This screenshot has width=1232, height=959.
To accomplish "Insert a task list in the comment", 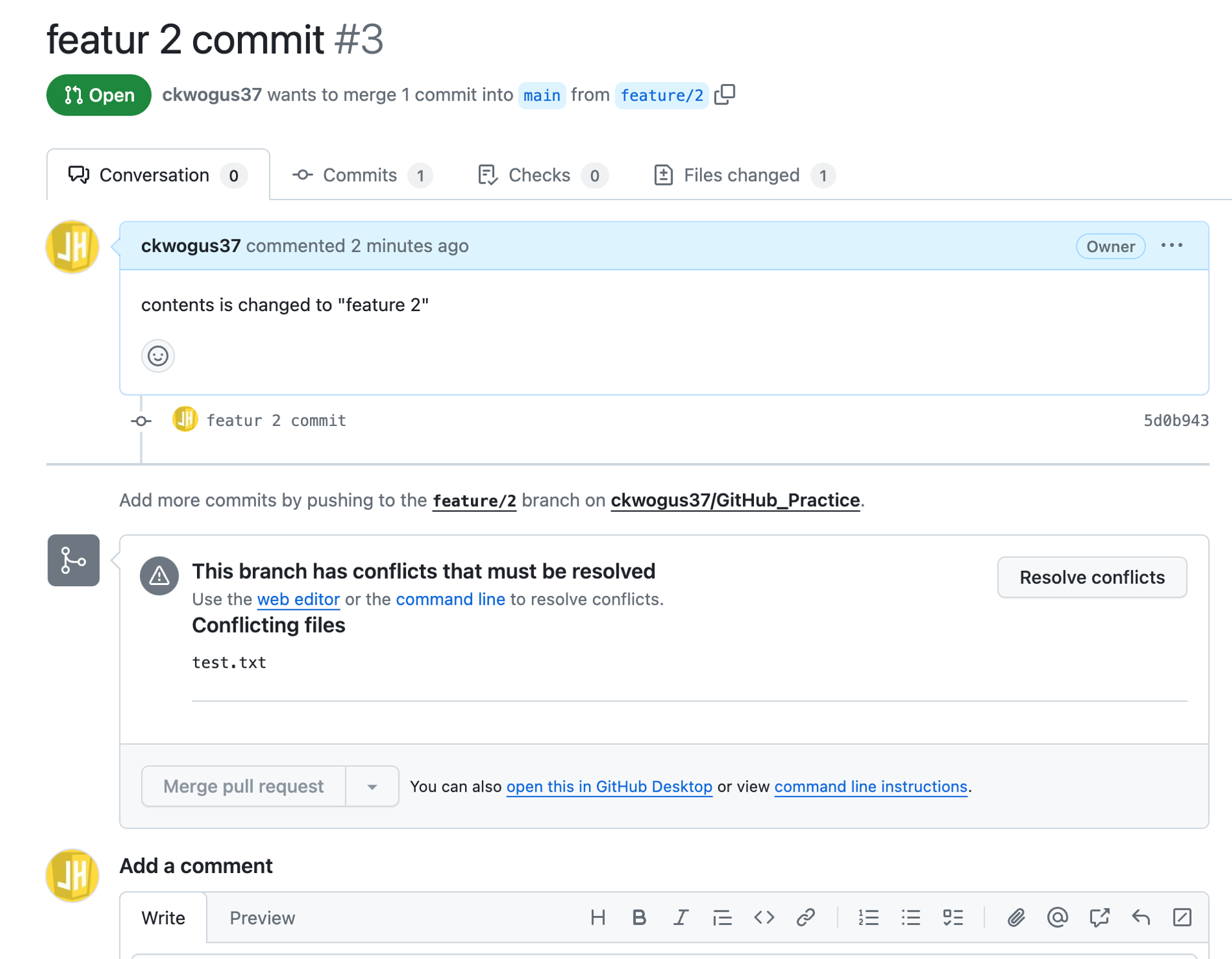I will tap(954, 917).
